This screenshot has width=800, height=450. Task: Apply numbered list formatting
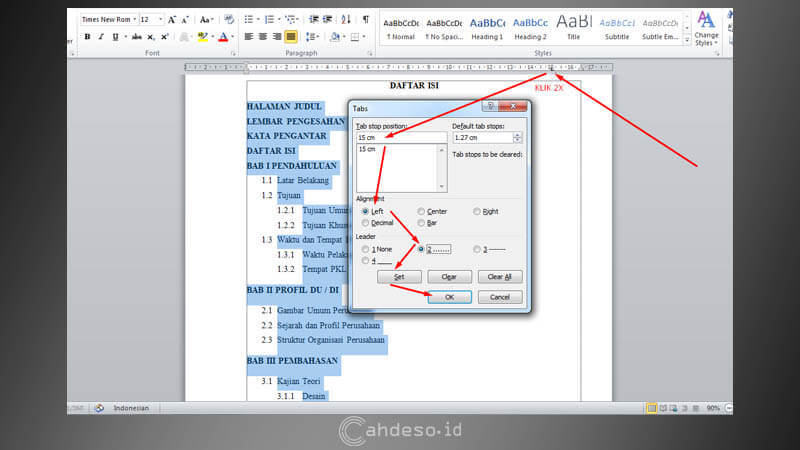click(269, 19)
